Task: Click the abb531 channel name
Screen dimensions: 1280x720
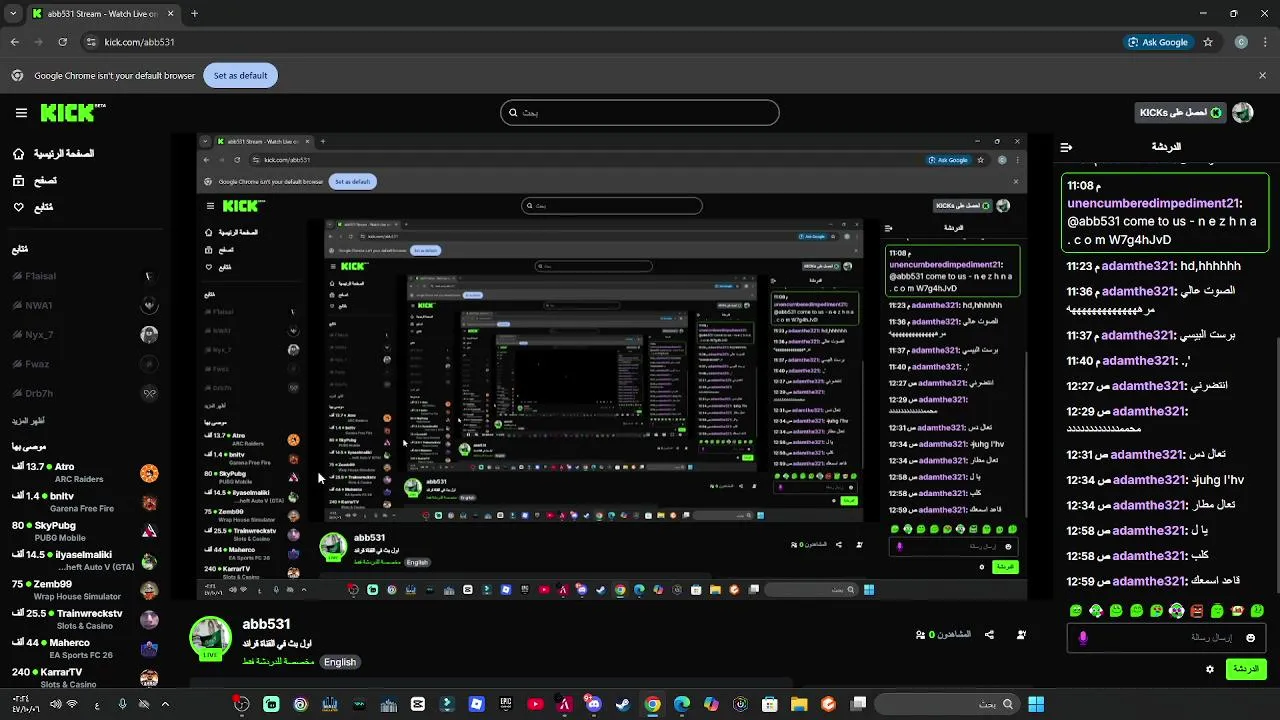Action: pyautogui.click(x=266, y=624)
